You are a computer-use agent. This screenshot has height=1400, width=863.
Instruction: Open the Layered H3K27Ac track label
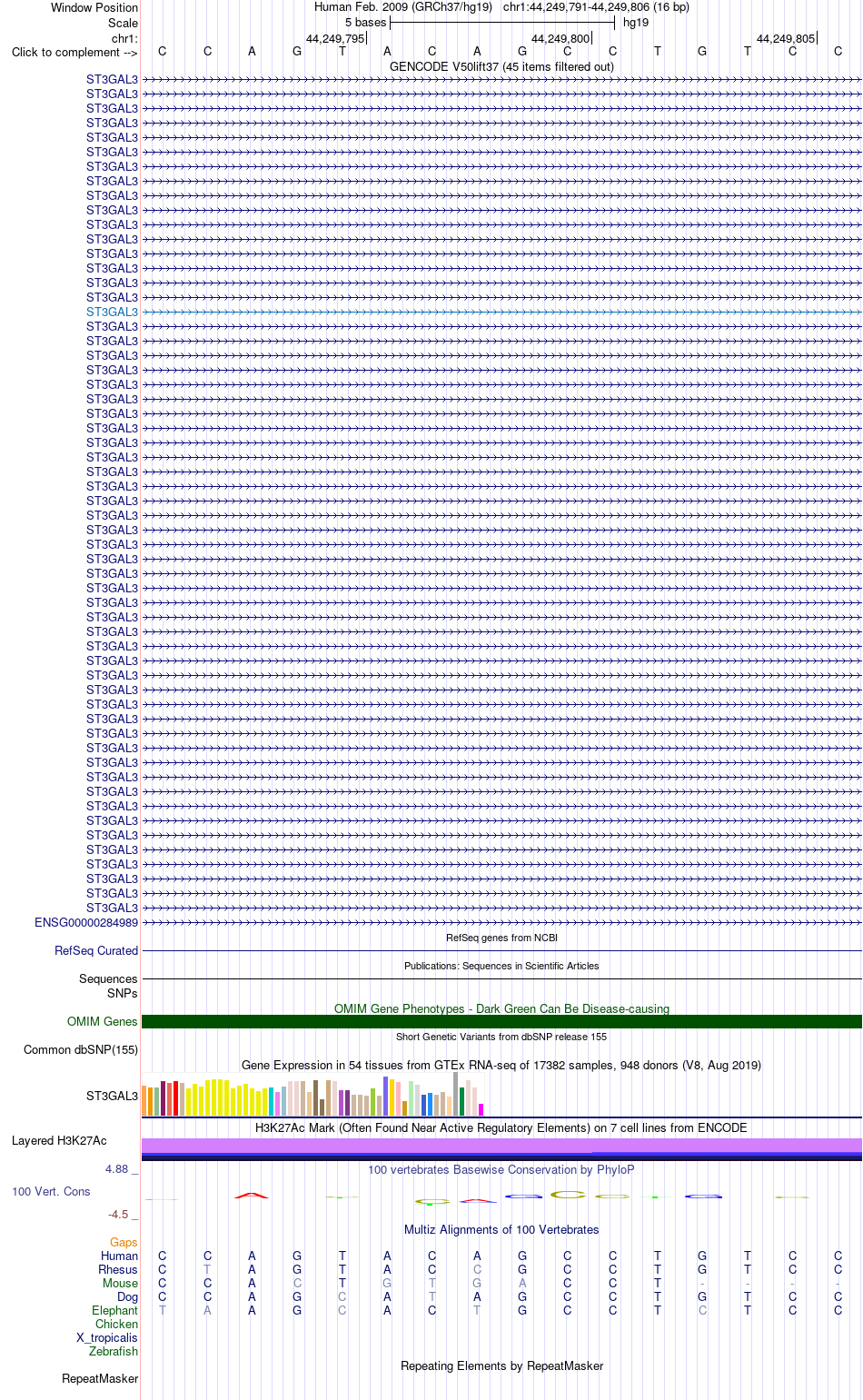pyautogui.click(x=59, y=1140)
